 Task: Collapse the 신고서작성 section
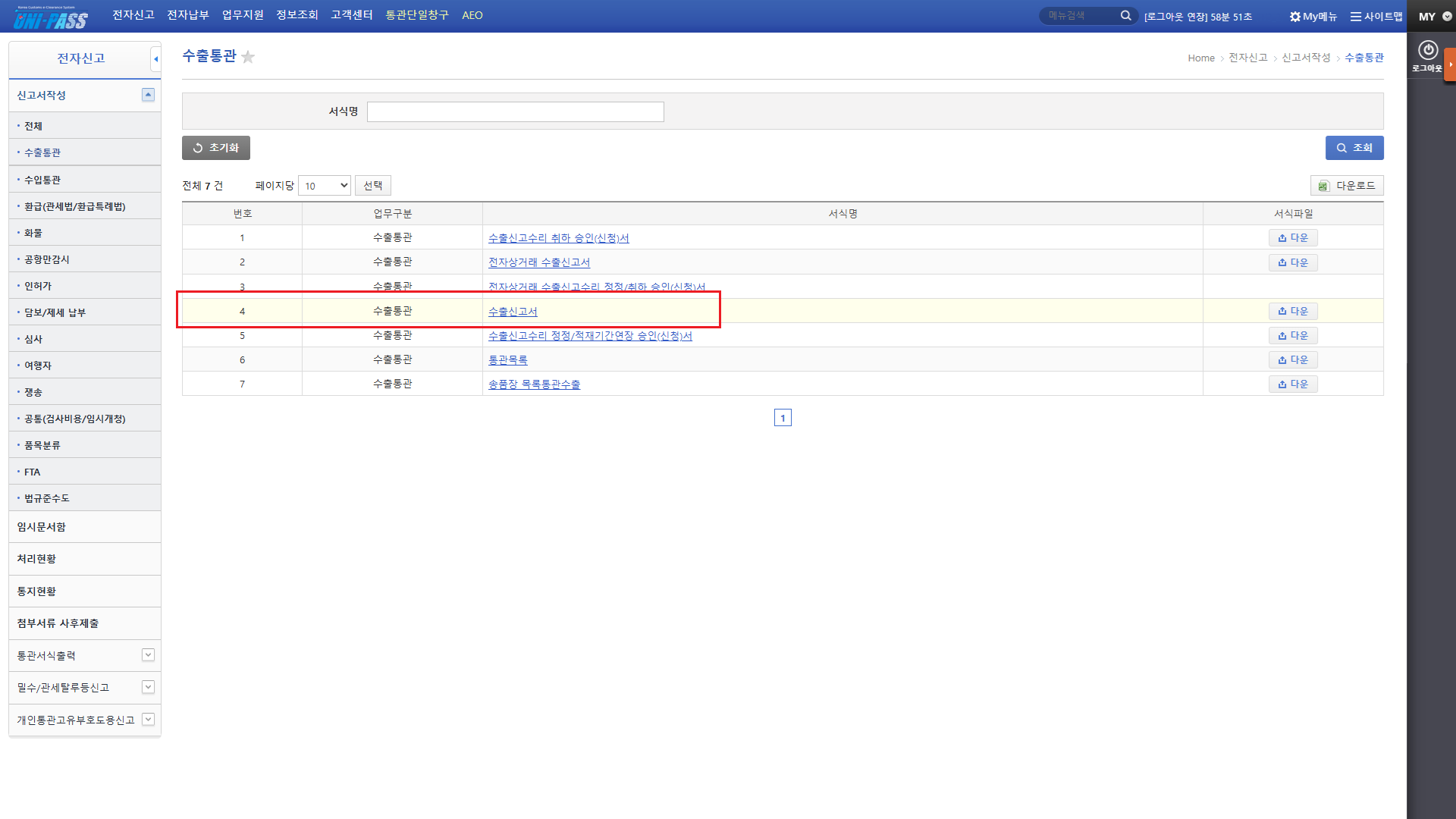tap(148, 95)
